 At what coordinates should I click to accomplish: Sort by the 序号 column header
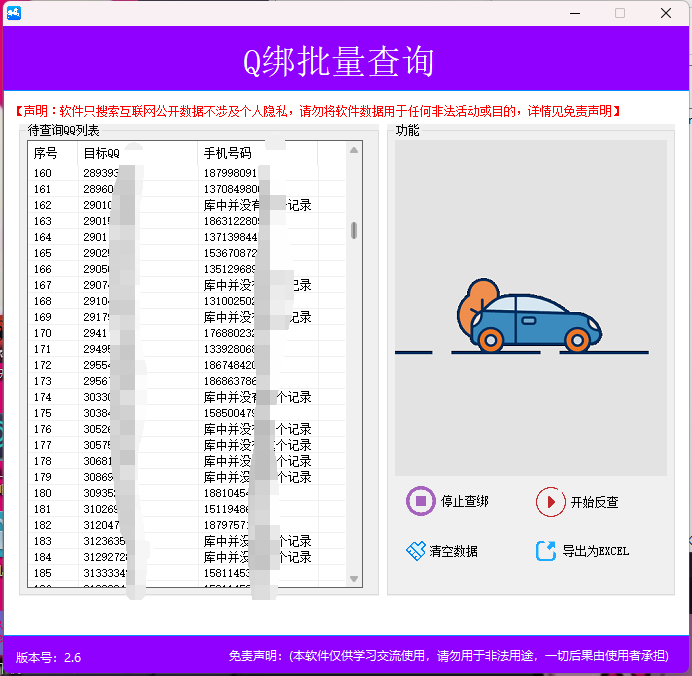53,153
